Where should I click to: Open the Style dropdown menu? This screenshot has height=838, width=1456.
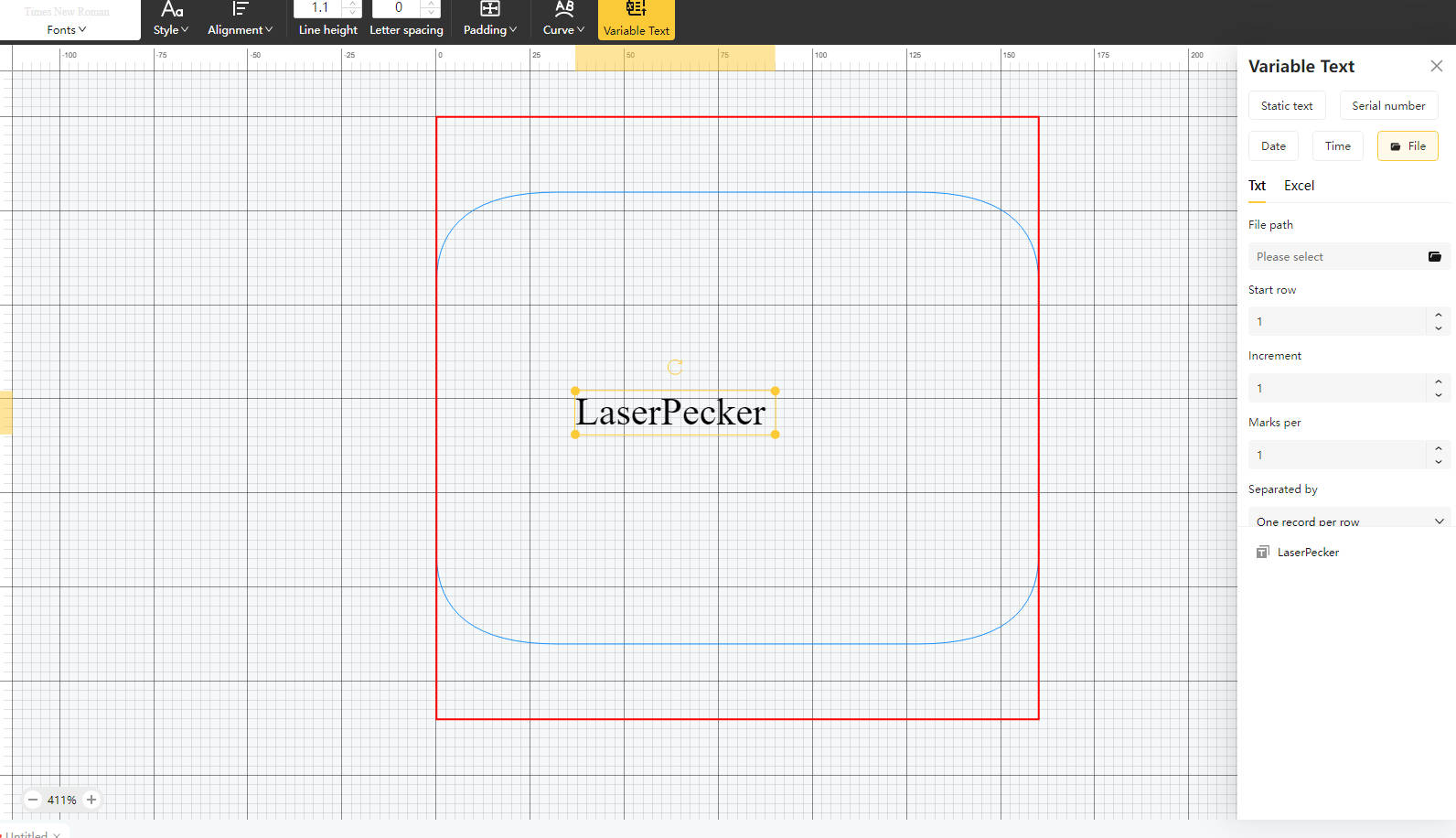pyautogui.click(x=171, y=20)
